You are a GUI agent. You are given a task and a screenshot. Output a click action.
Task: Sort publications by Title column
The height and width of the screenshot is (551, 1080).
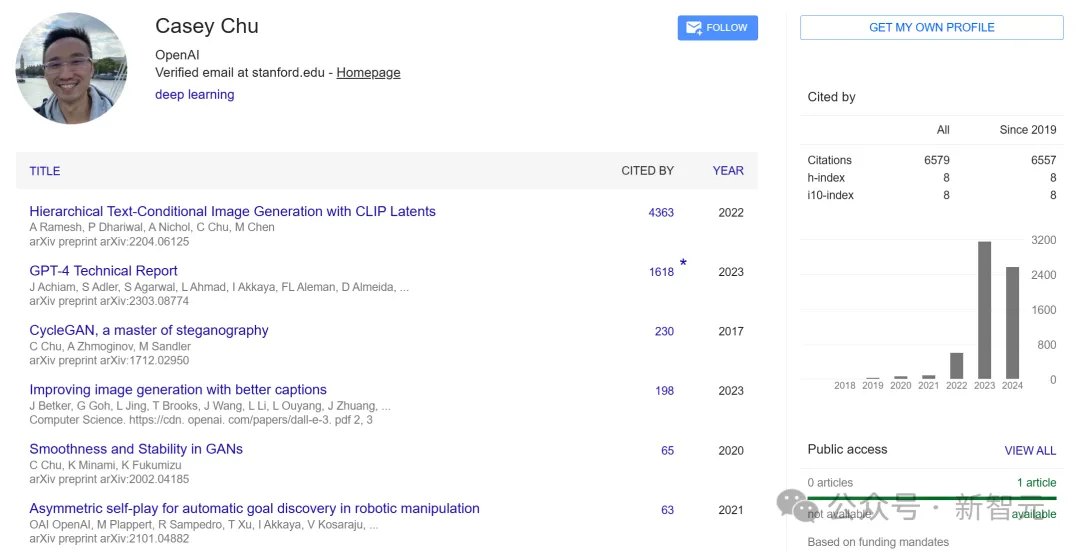45,171
